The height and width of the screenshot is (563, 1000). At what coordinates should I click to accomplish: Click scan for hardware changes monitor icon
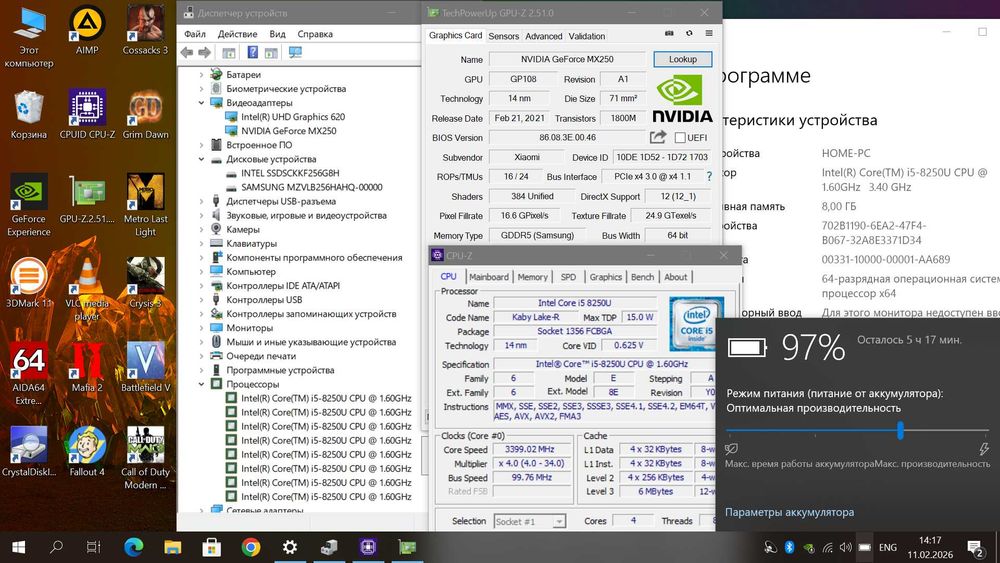click(x=295, y=52)
